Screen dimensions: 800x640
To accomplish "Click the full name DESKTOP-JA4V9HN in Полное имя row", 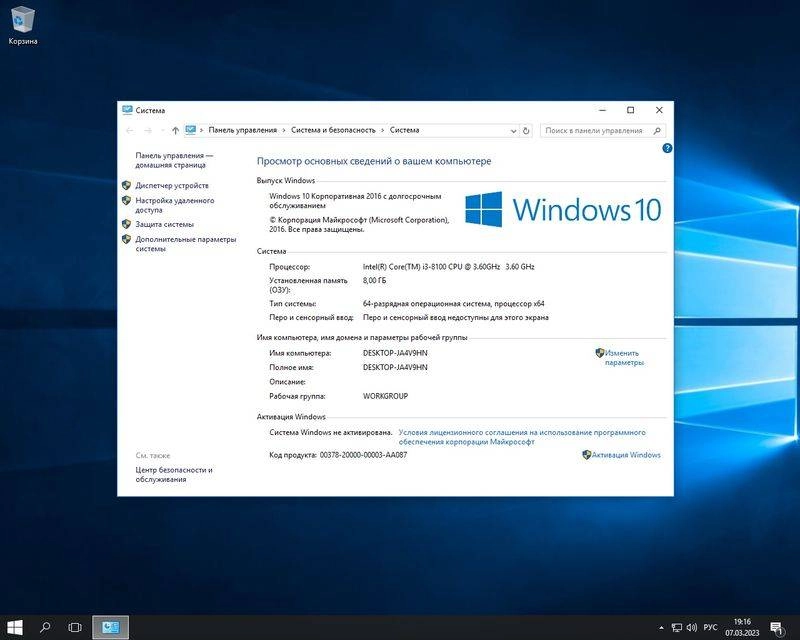I will [x=395, y=367].
